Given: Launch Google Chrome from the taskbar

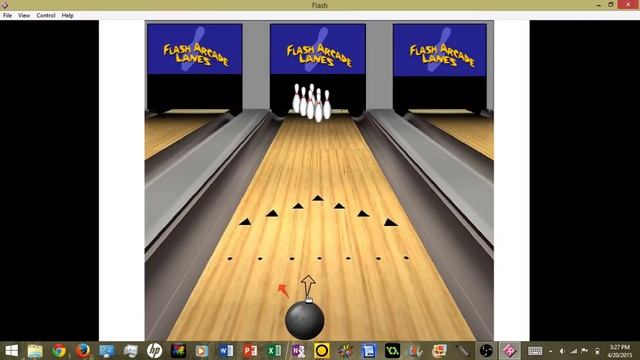Looking at the screenshot, I should 59,351.
